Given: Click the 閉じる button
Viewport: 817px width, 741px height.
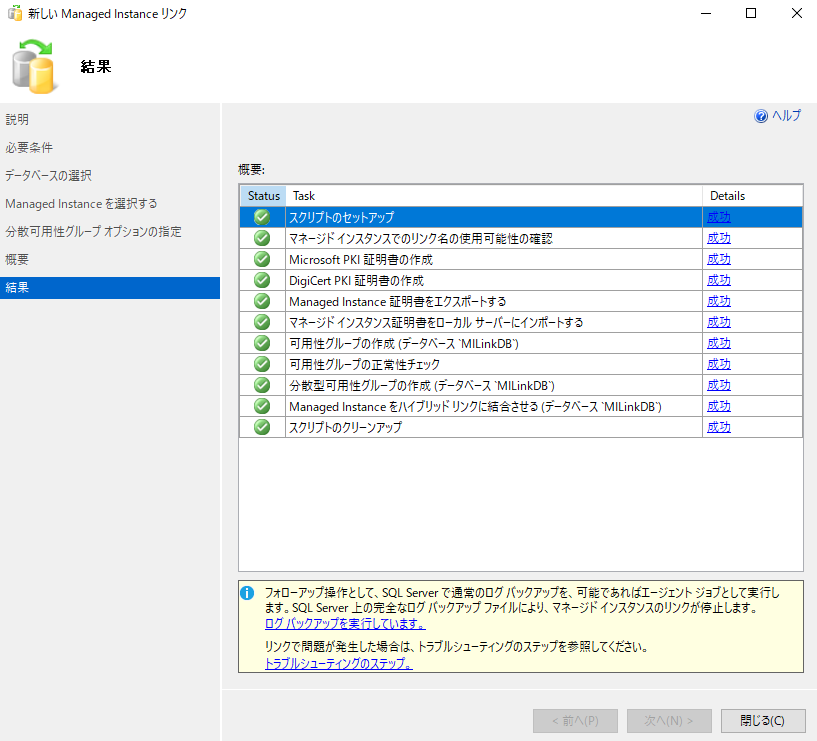Looking at the screenshot, I should 762,720.
